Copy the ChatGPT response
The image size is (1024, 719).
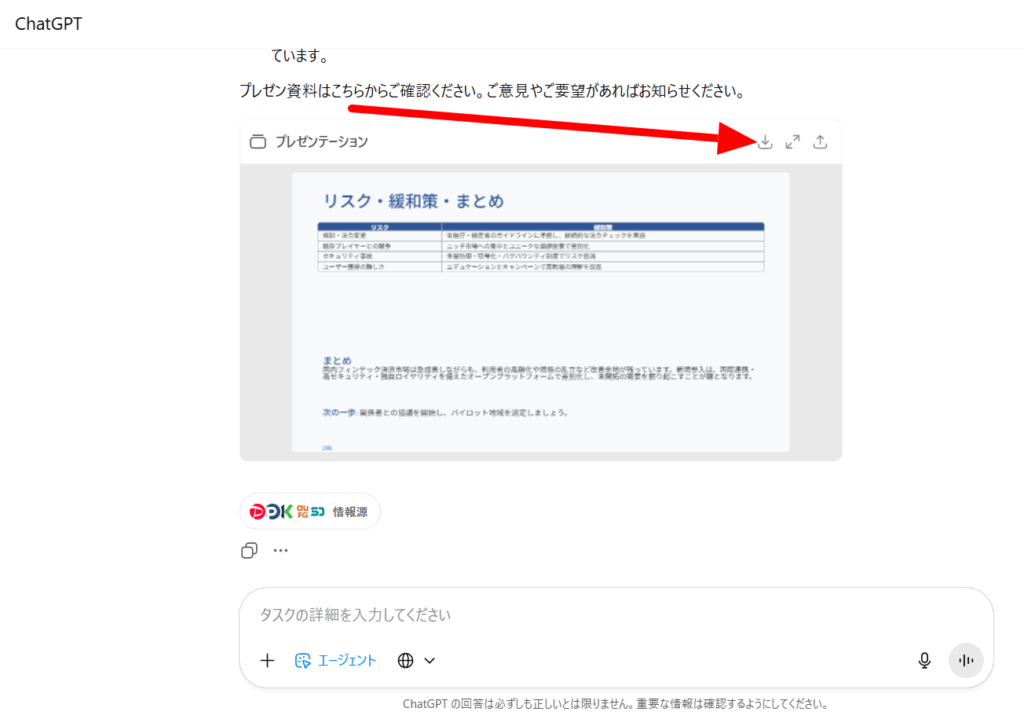[250, 550]
